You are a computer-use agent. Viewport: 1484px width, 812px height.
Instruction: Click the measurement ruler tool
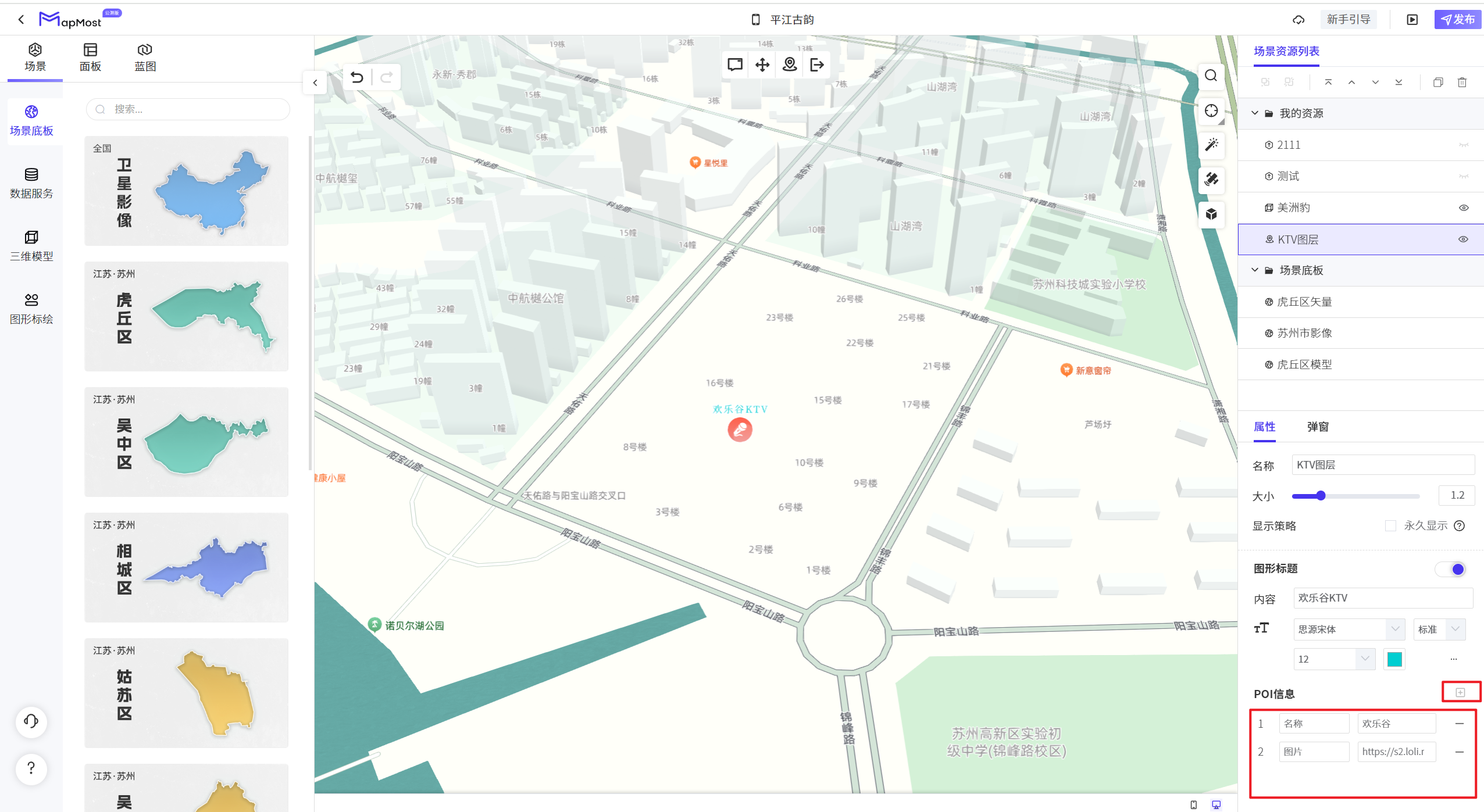[x=1211, y=180]
